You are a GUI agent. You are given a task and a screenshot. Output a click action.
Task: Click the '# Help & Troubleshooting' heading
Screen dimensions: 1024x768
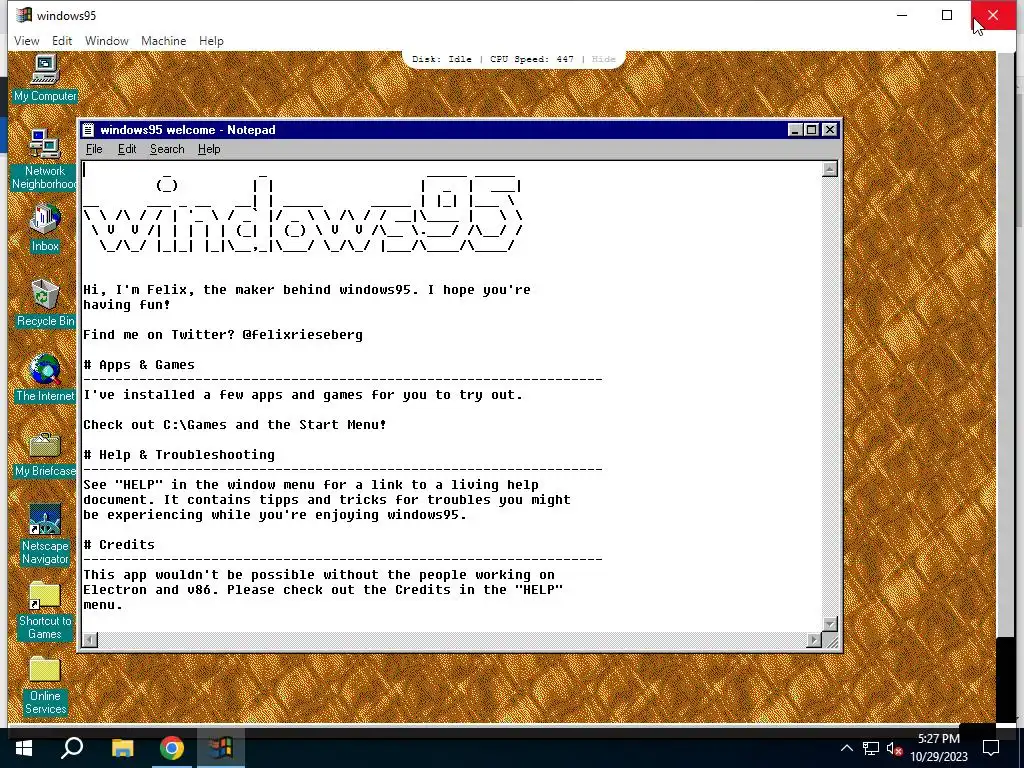(x=179, y=455)
